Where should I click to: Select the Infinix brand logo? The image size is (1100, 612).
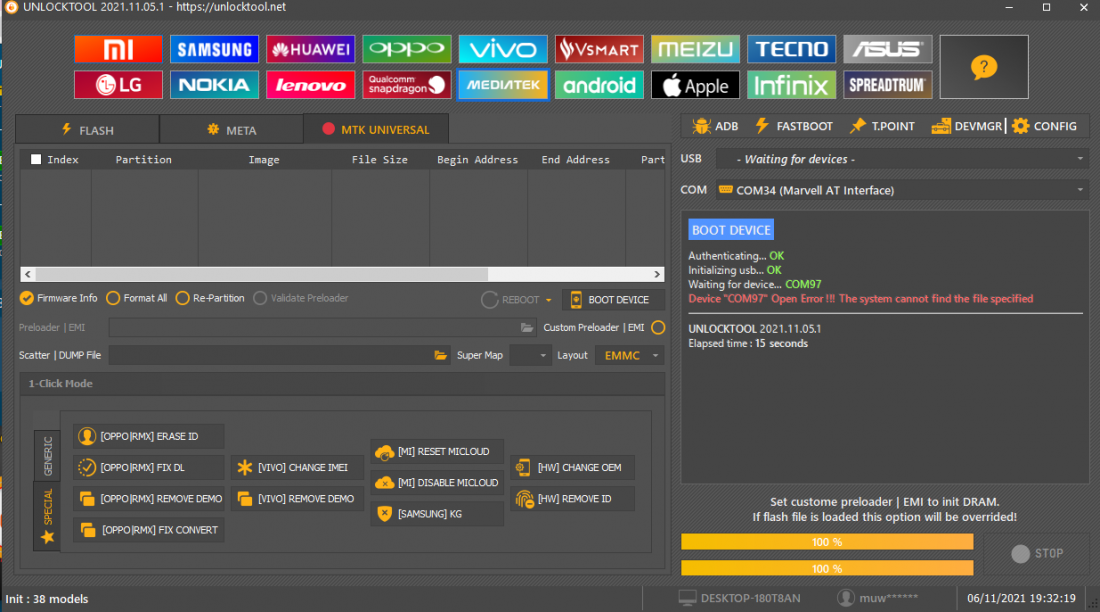click(x=791, y=85)
